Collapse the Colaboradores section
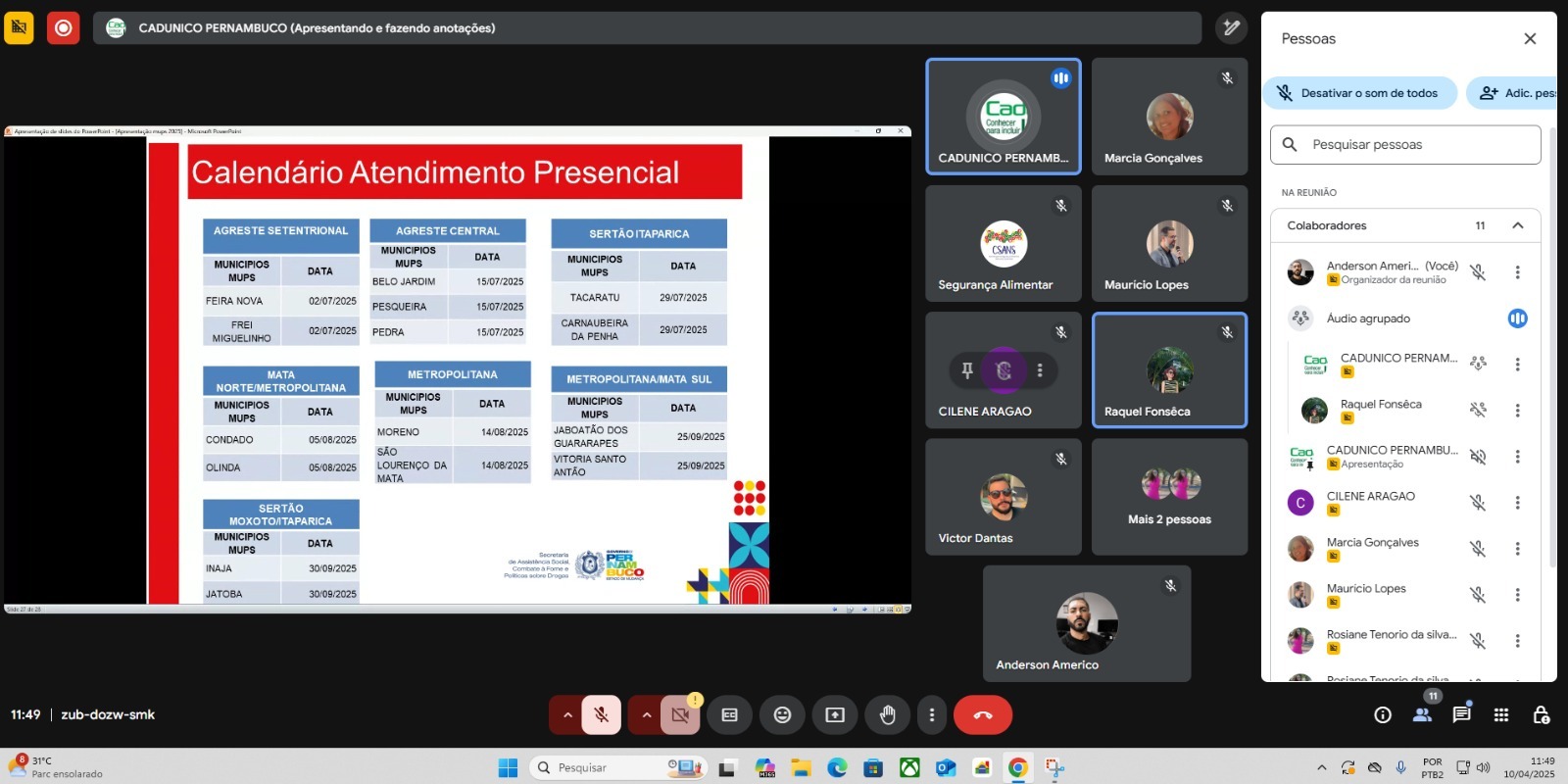The image size is (1568, 784). 1517,225
